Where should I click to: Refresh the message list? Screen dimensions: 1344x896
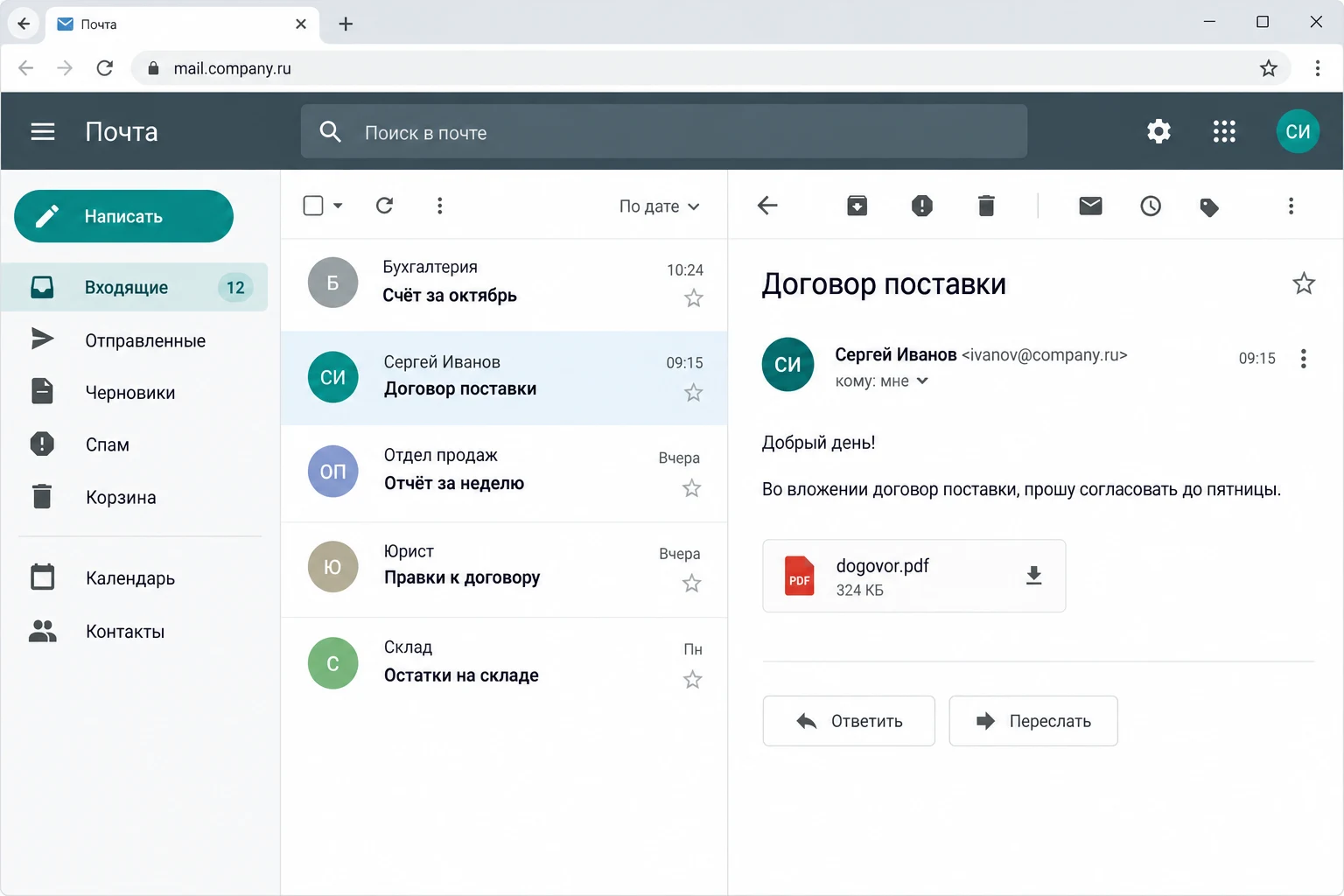coord(384,206)
